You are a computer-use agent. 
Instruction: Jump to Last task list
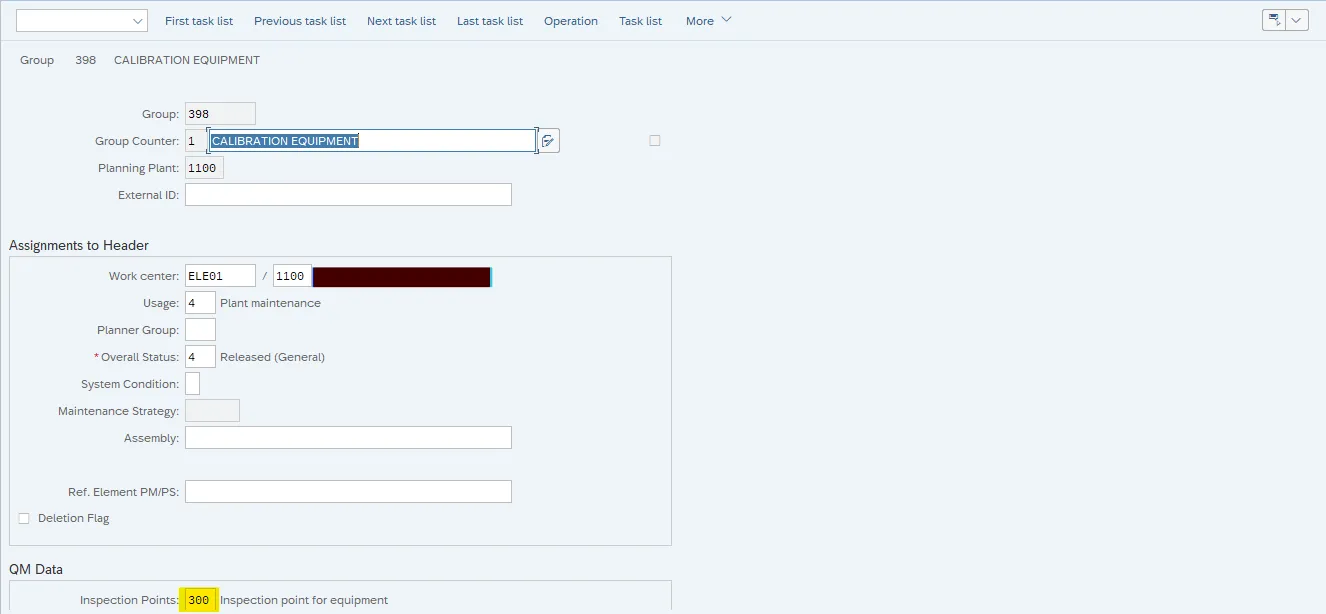490,21
